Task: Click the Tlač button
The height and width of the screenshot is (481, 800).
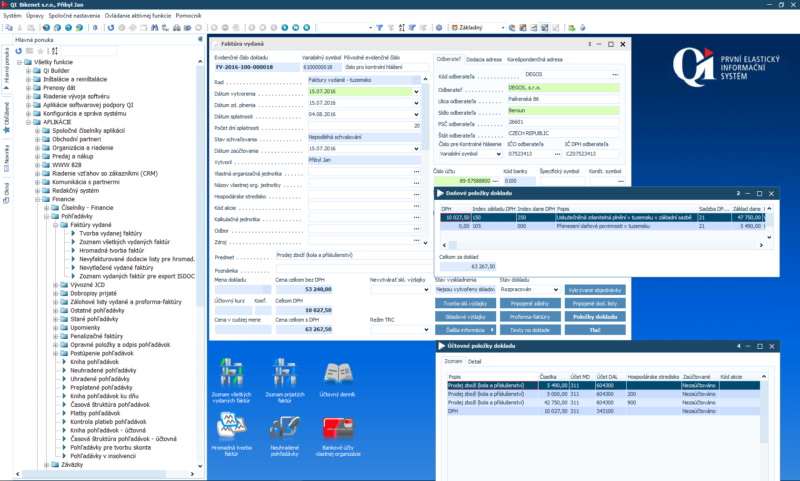Action: [595, 330]
